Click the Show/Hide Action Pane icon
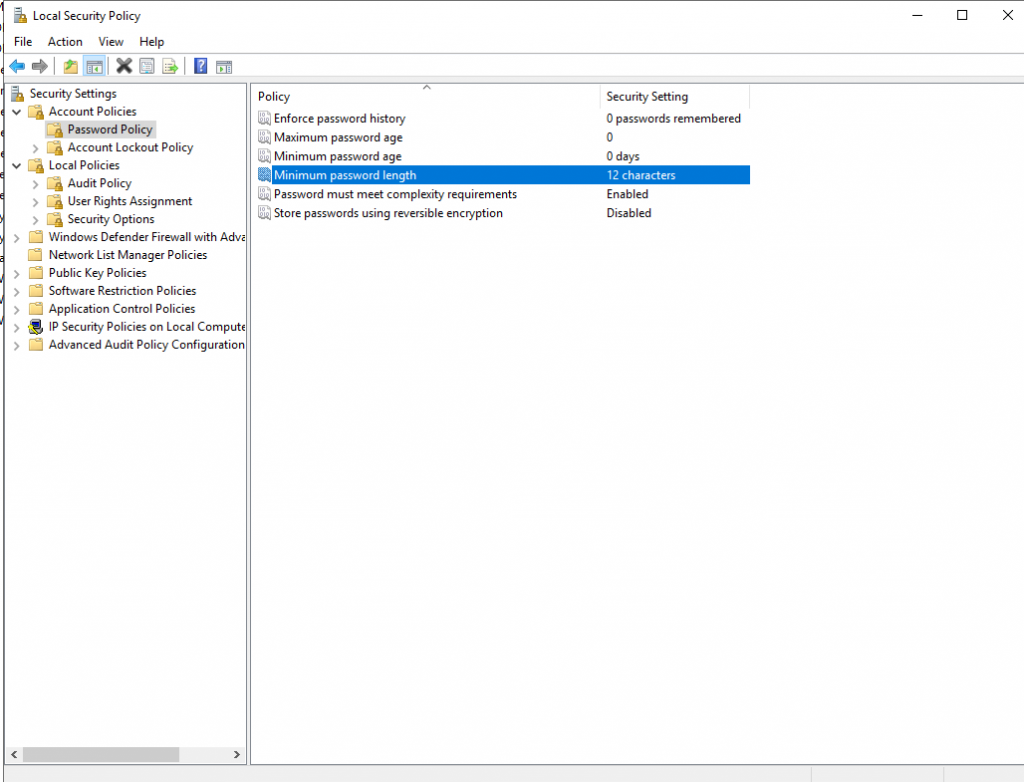This screenshot has height=782, width=1024. [x=224, y=66]
